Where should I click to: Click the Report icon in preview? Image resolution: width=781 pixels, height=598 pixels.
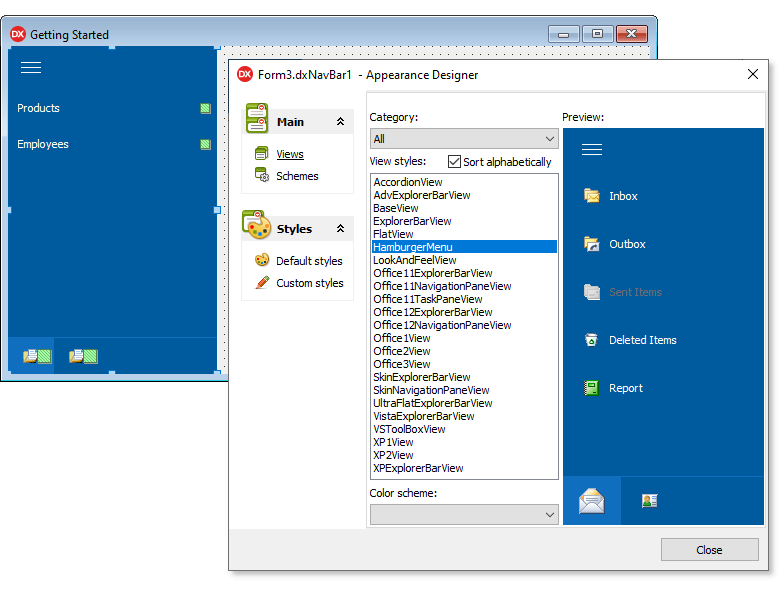pyautogui.click(x=592, y=388)
